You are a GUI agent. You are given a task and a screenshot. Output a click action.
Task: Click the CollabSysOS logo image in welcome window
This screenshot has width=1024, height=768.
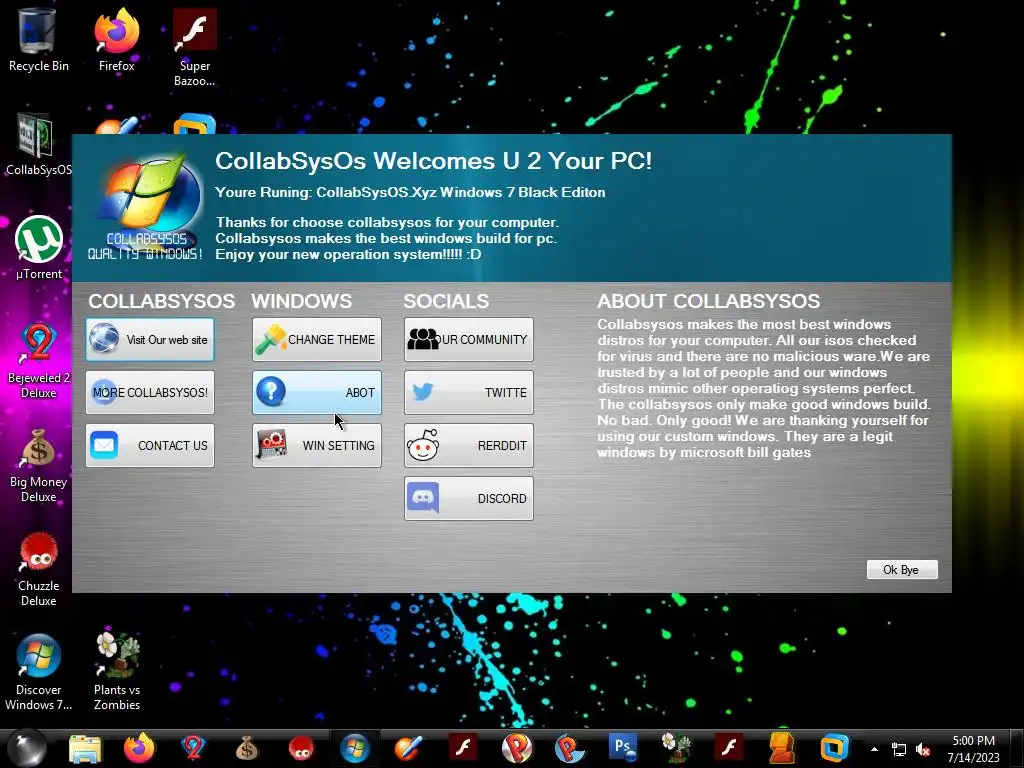pos(147,208)
